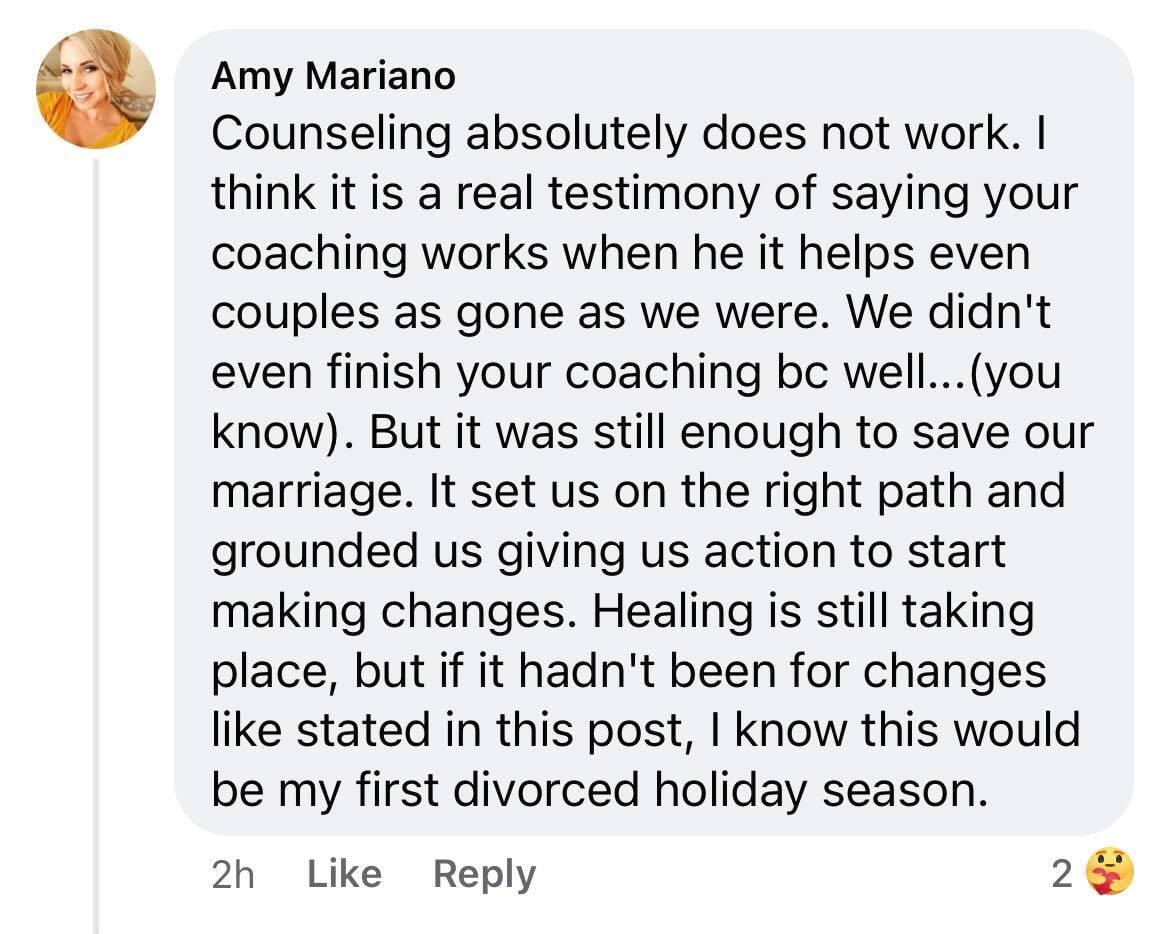Reply to Amy Mariano's comment
The image size is (1170, 934).
pos(484,874)
